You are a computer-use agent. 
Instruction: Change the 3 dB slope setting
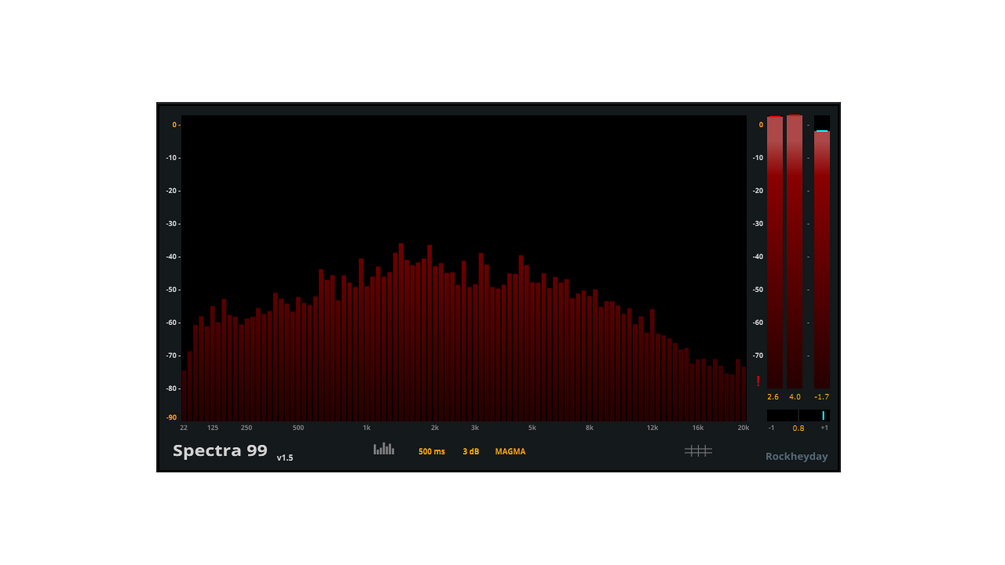coord(471,452)
